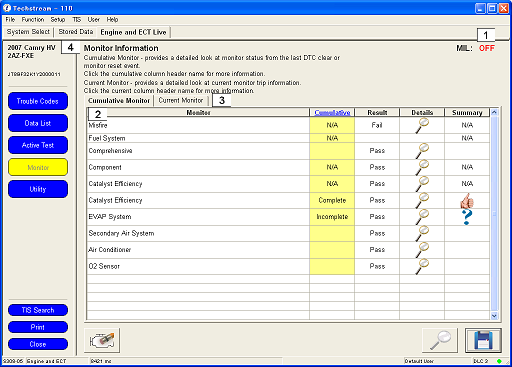Click the Monitor column header
The height and width of the screenshot is (367, 512).
(x=198, y=113)
